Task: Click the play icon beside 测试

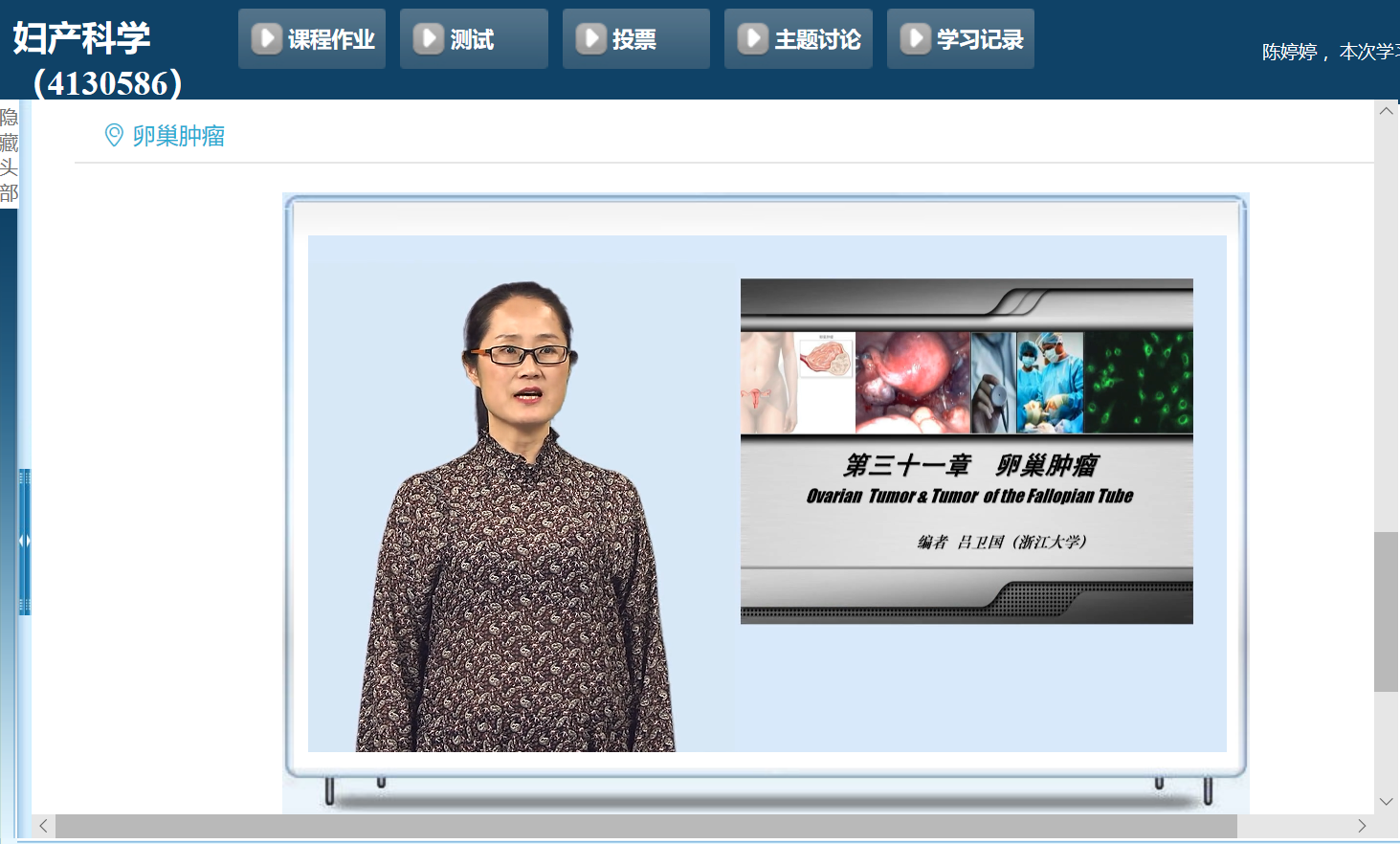Action: click(x=428, y=39)
